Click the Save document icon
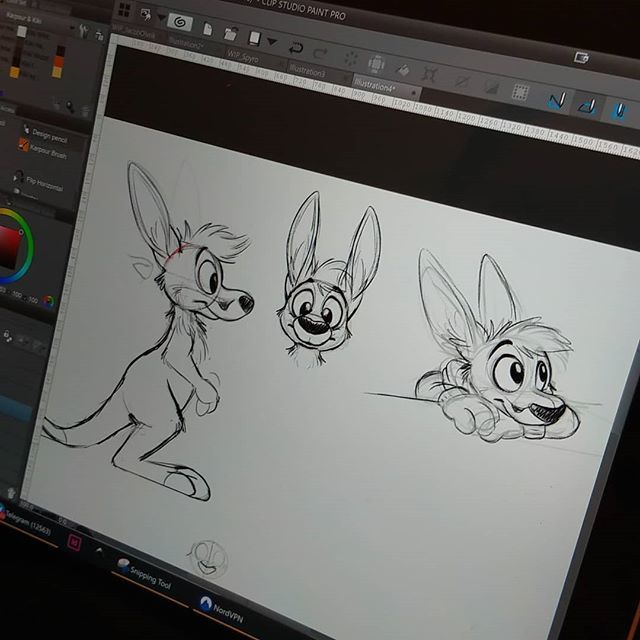 click(254, 38)
